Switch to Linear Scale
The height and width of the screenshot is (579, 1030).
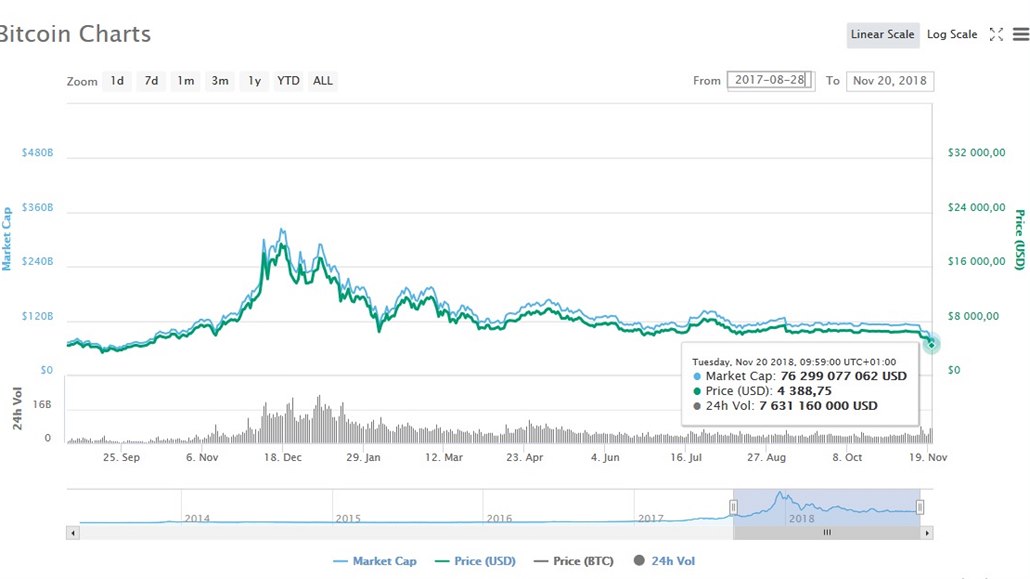pos(882,34)
